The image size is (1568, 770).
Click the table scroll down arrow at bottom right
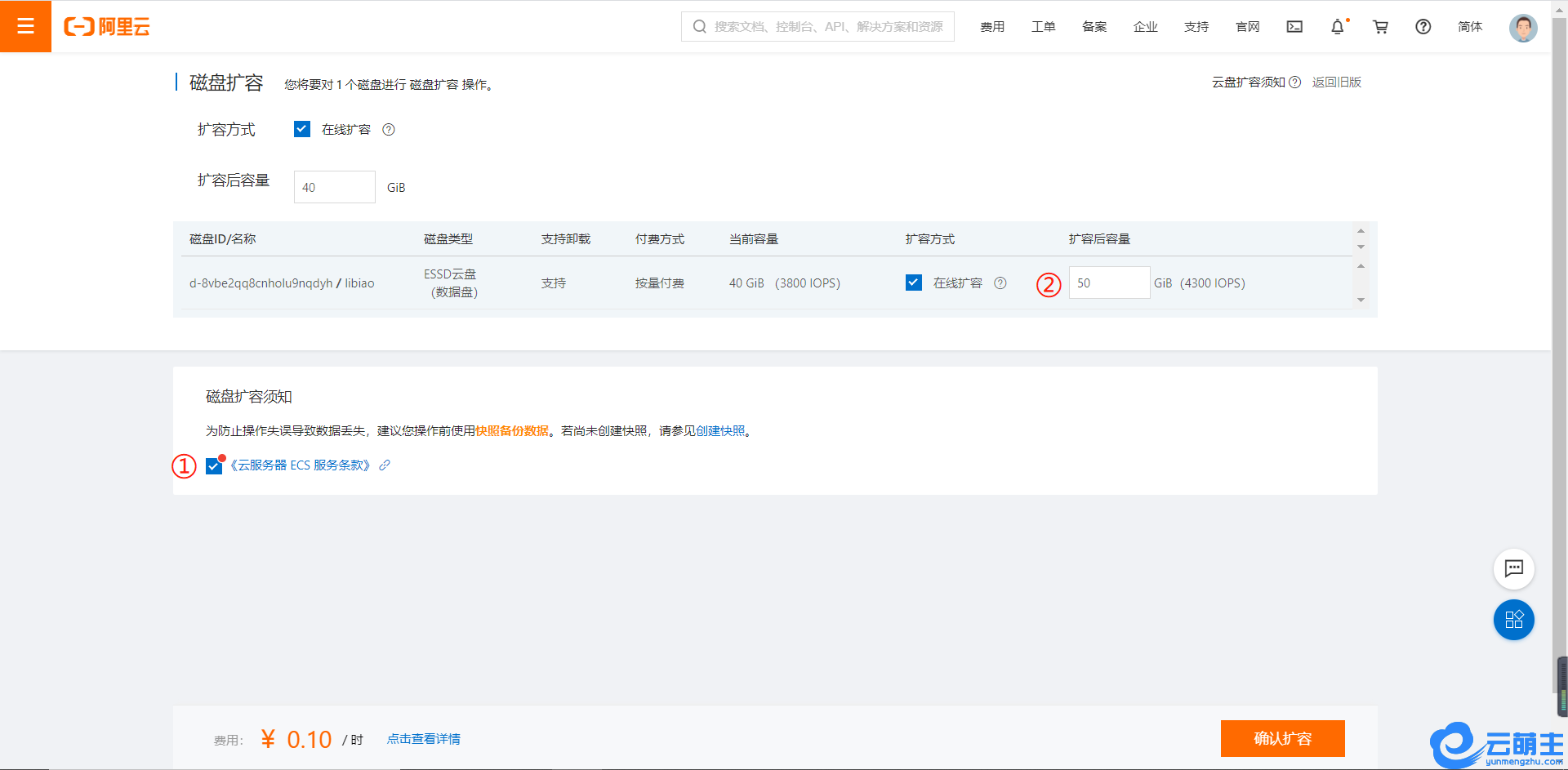pos(1361,300)
